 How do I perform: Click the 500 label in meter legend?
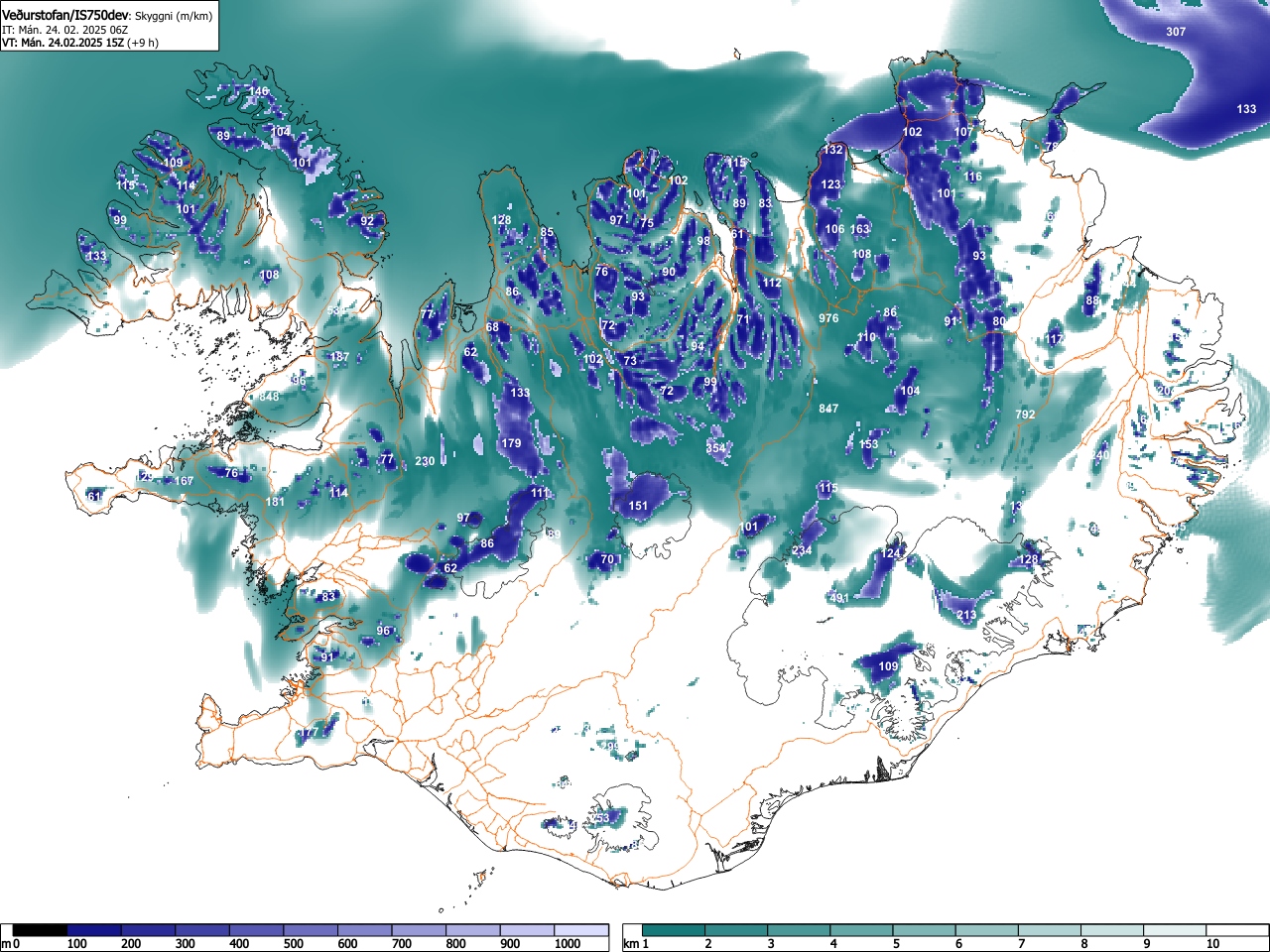tap(293, 944)
